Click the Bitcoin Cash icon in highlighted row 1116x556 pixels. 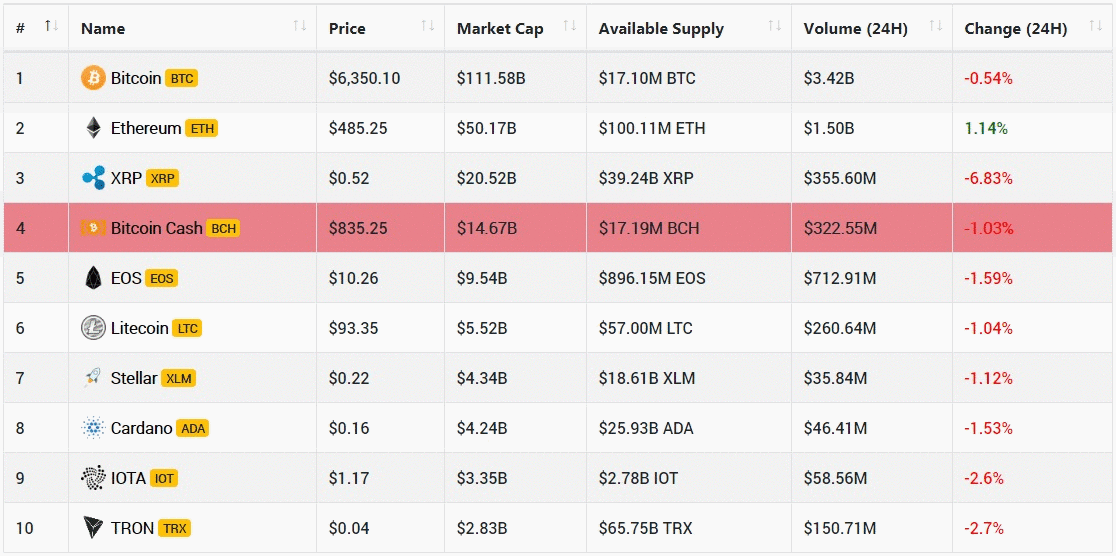93,228
